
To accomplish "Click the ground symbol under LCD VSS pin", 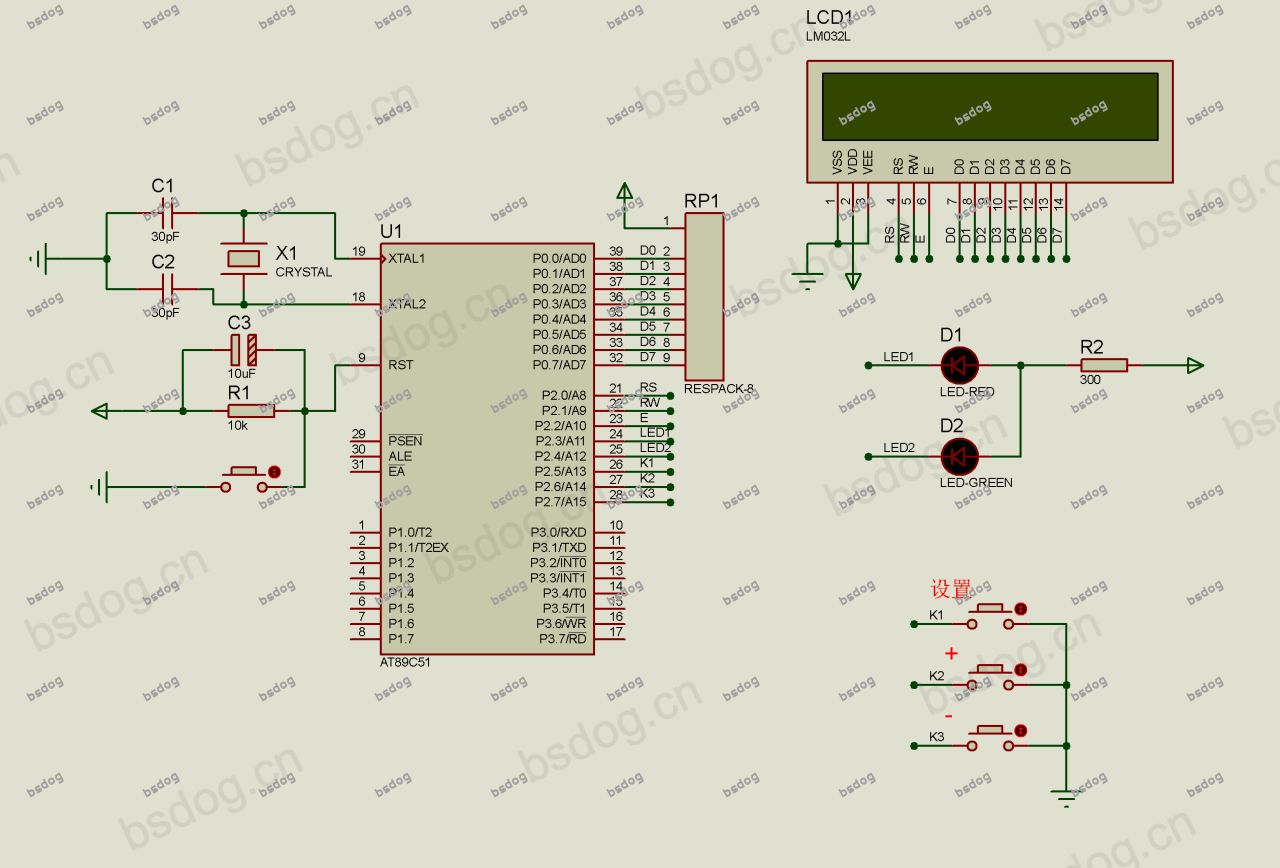I will pyautogui.click(x=808, y=281).
